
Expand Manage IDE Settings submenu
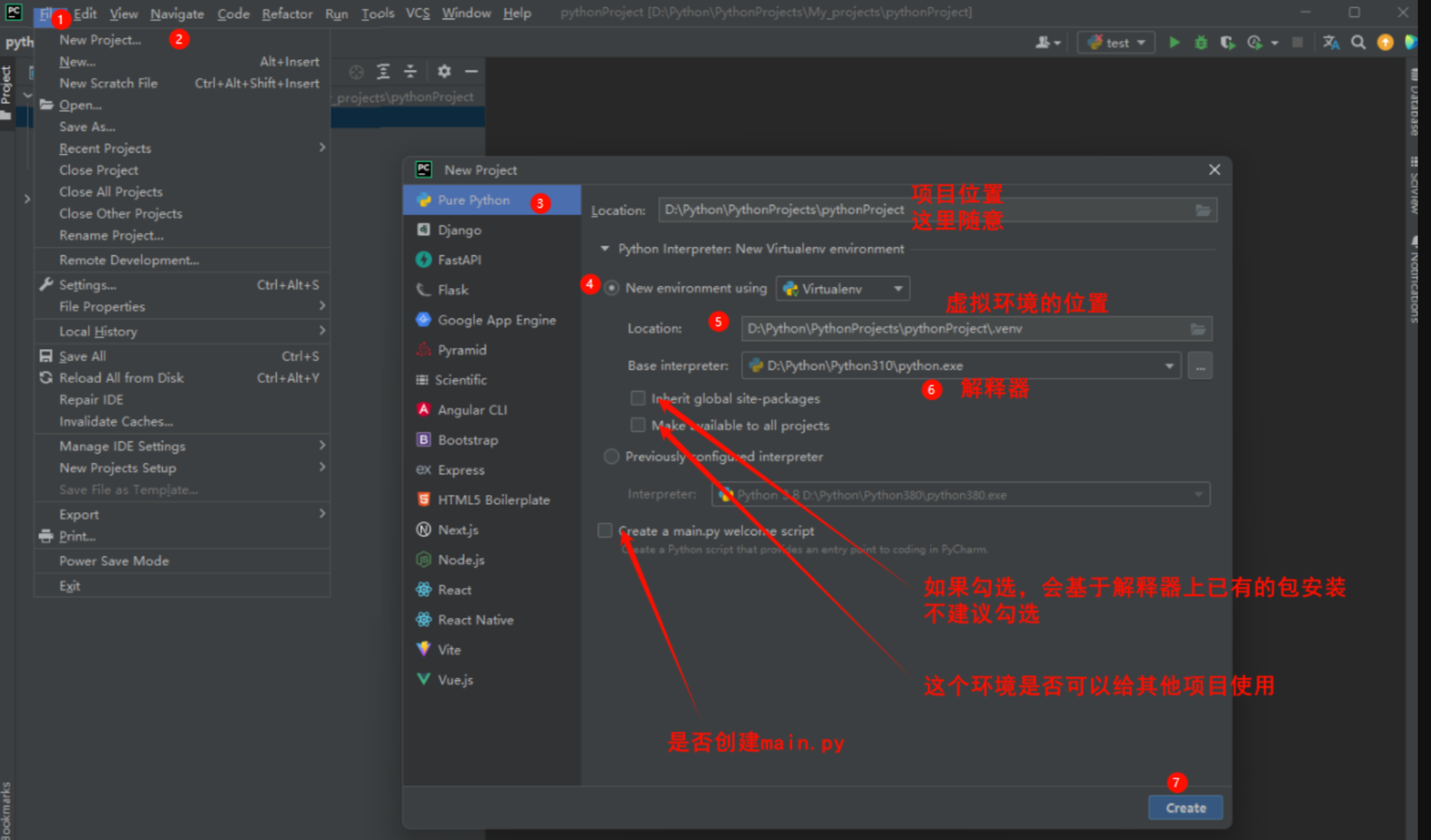tap(183, 446)
